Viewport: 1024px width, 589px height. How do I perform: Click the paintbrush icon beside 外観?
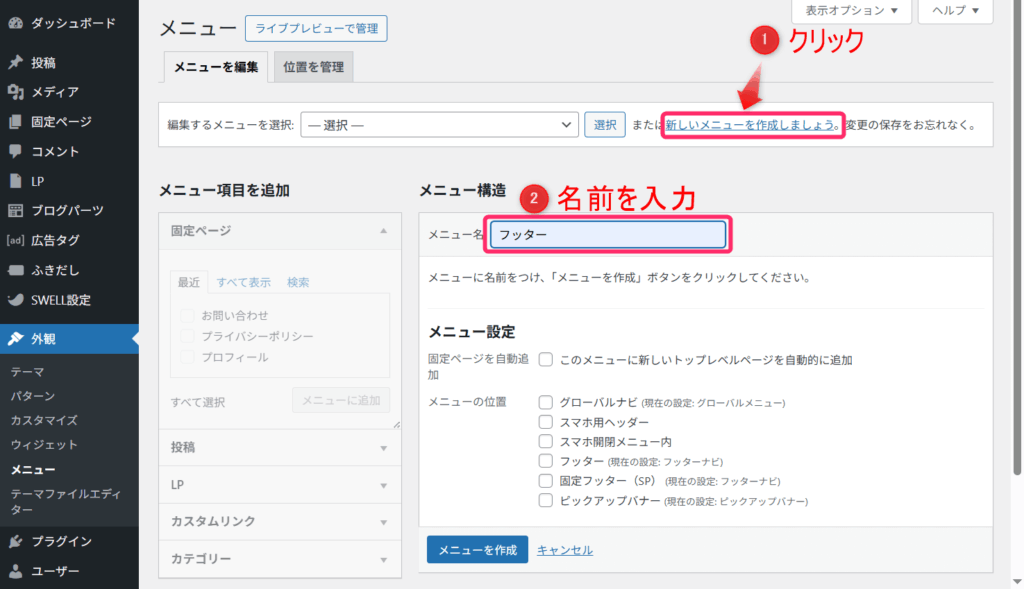[x=16, y=339]
